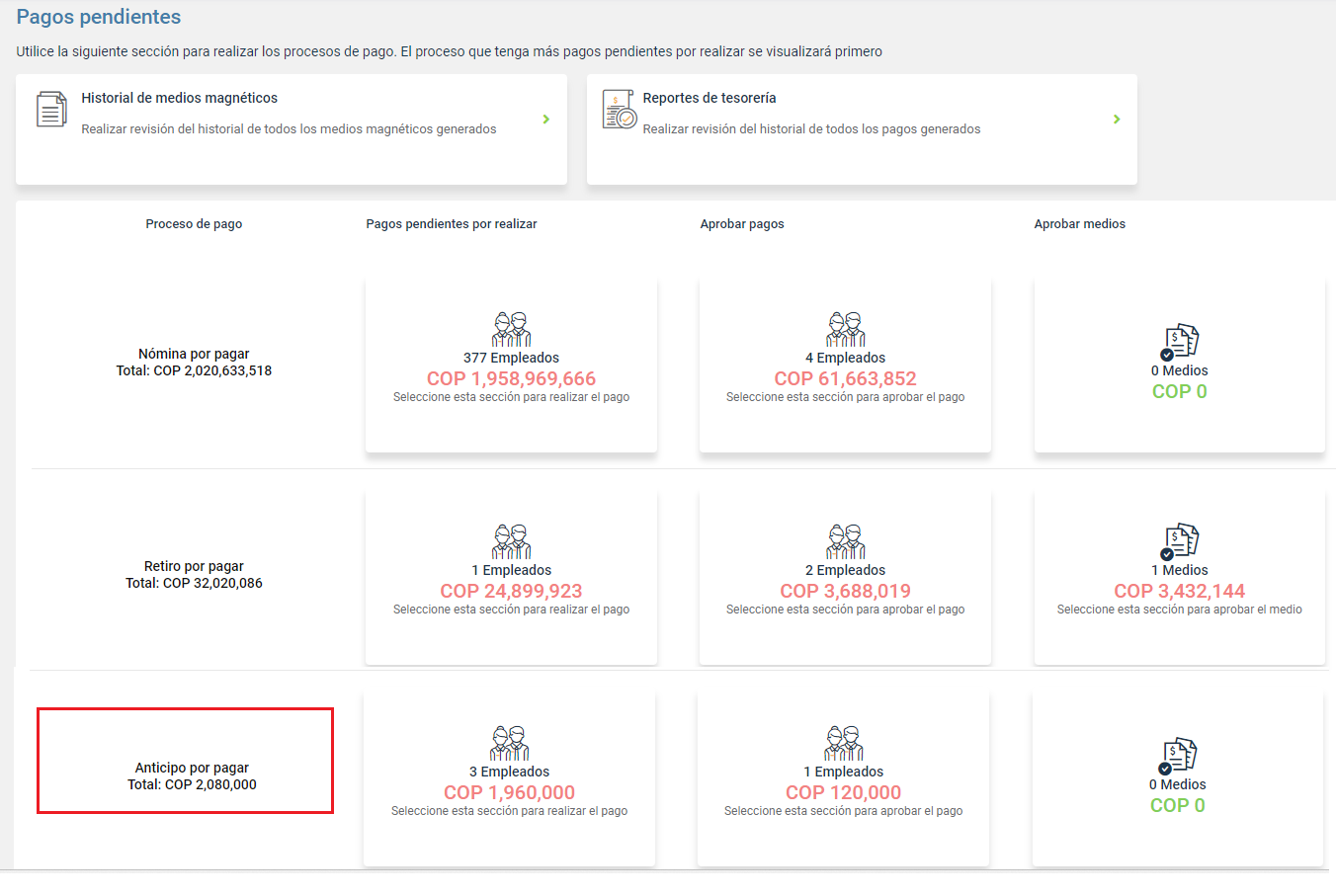Click the Historial de medios magnéticos title
This screenshot has width=1336, height=896.
pyautogui.click(x=179, y=98)
